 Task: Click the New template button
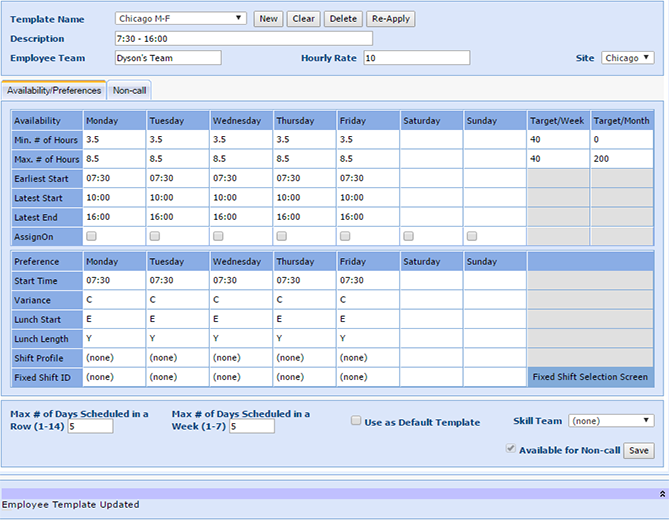[x=267, y=19]
